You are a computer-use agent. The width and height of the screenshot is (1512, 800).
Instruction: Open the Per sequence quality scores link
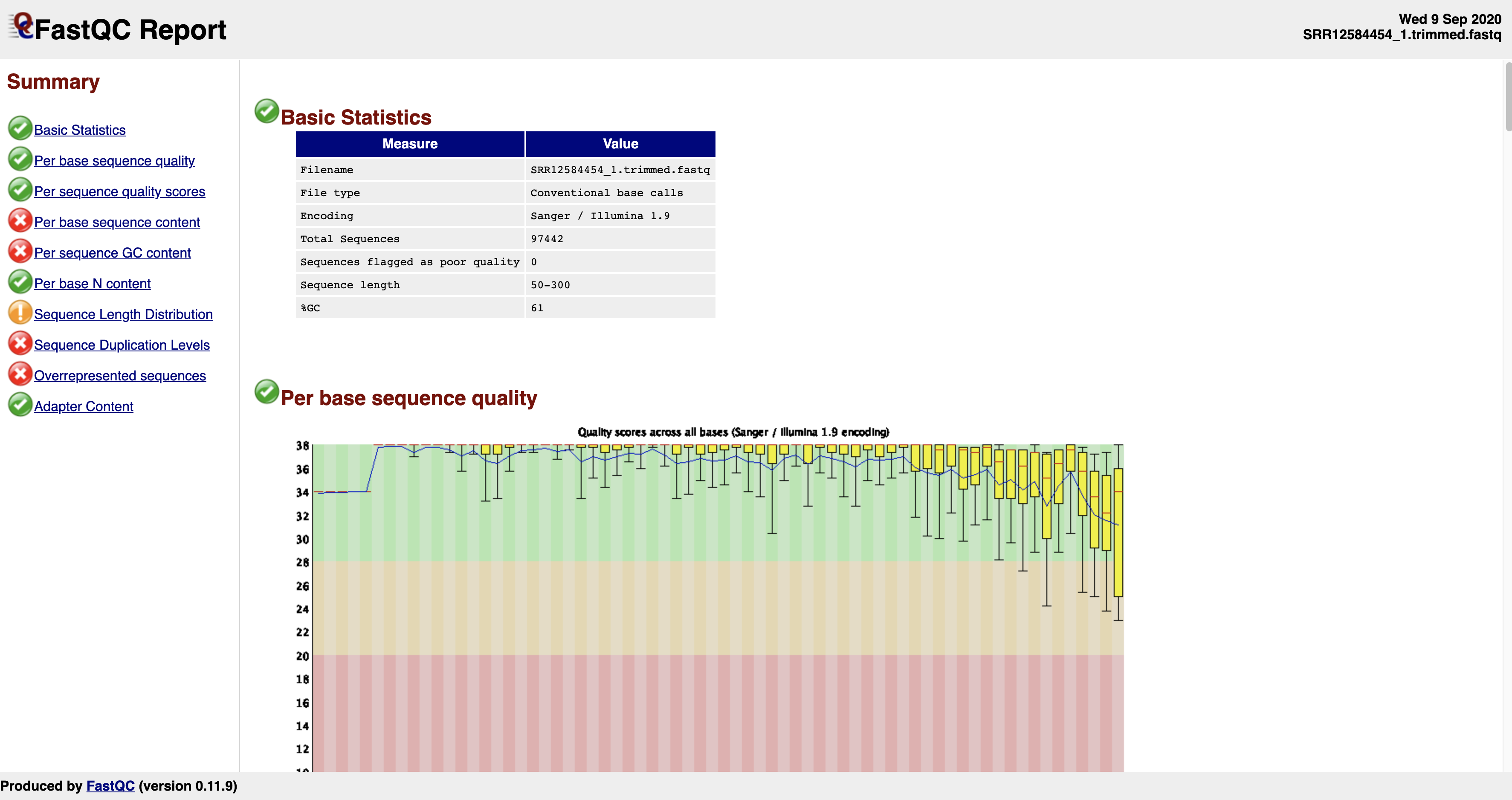tap(120, 191)
